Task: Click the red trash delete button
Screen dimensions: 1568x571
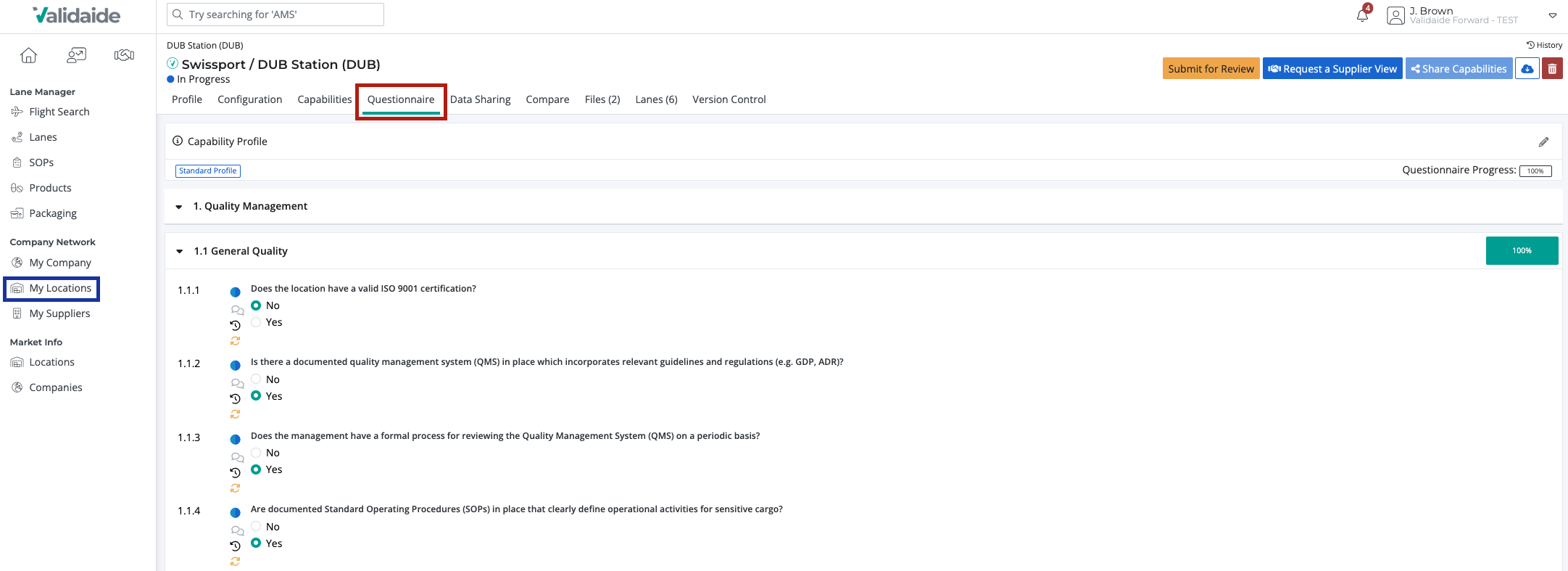Action: click(x=1552, y=69)
